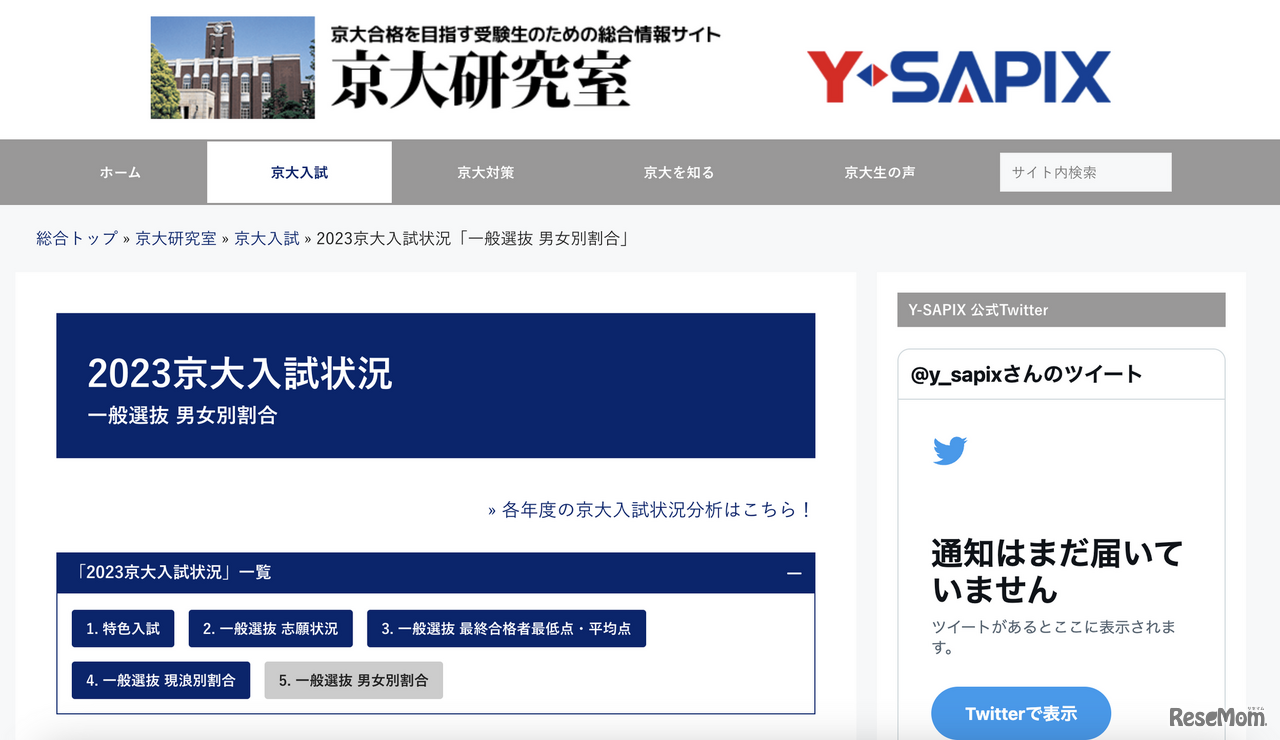Click the 2023京大入試状況 banner
The width and height of the screenshot is (1280, 740).
pyautogui.click(x=436, y=385)
